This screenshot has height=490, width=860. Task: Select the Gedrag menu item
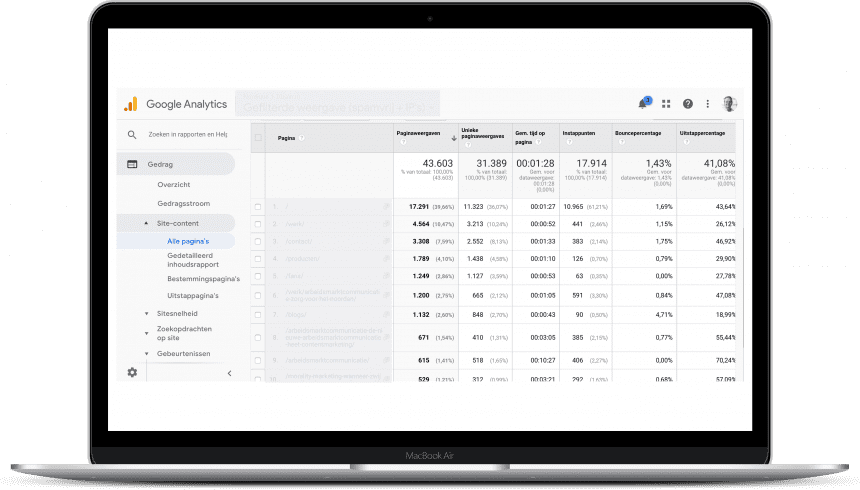[x=176, y=164]
